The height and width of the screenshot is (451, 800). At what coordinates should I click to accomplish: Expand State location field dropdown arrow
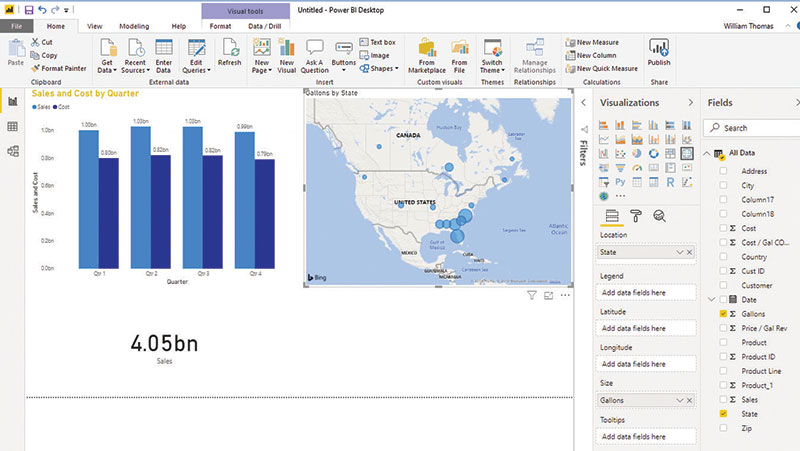coord(679,253)
